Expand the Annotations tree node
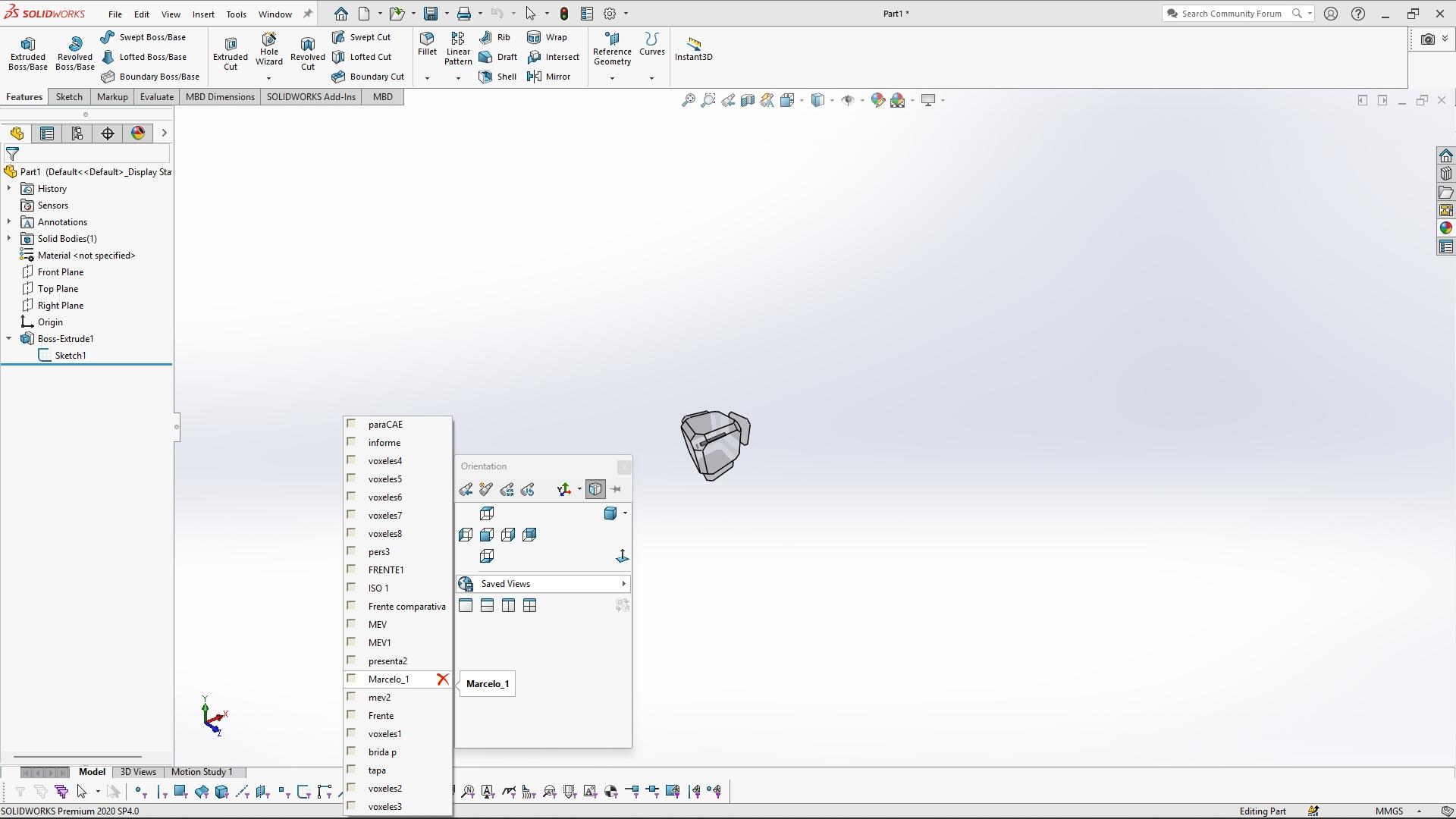The height and width of the screenshot is (819, 1456). click(x=9, y=221)
